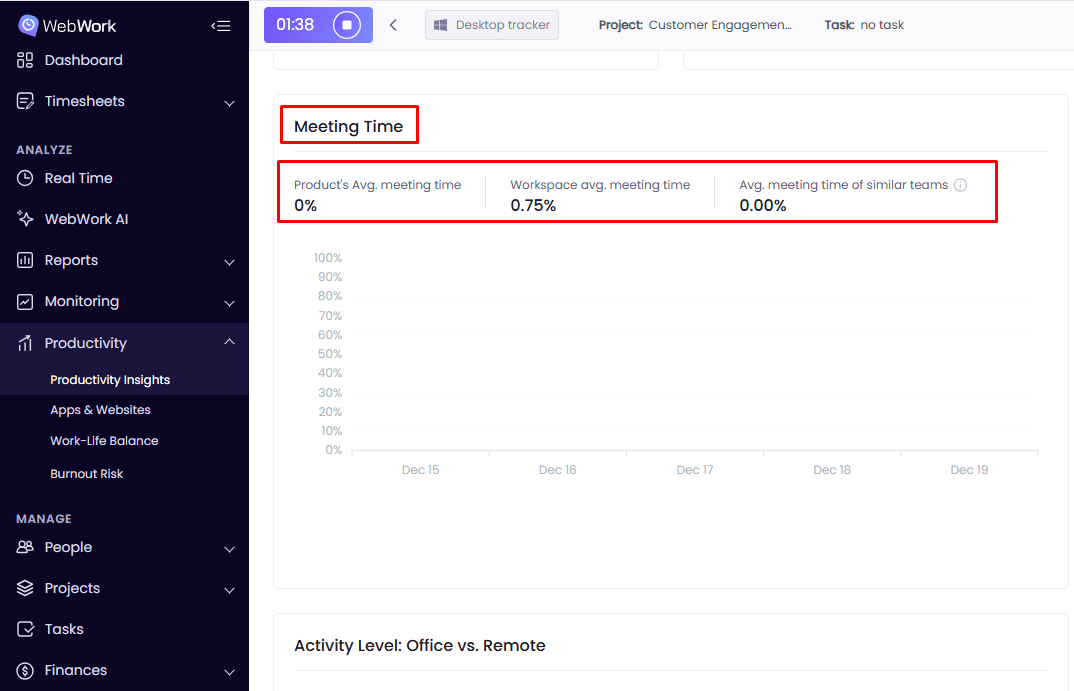Click the People icon in sidebar
Image resolution: width=1074 pixels, height=691 pixels.
26,547
